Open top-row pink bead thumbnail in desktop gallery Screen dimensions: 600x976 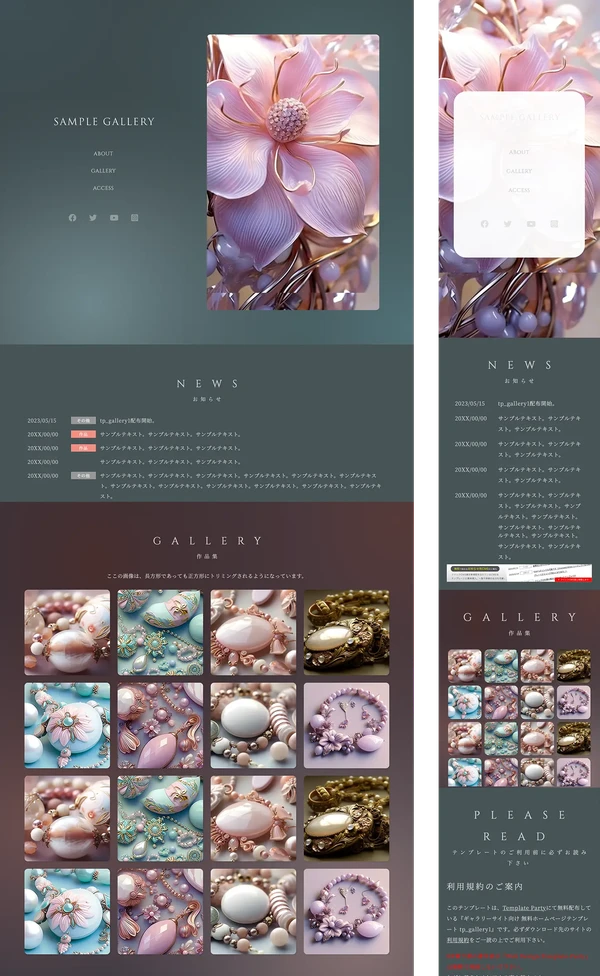(x=67, y=632)
